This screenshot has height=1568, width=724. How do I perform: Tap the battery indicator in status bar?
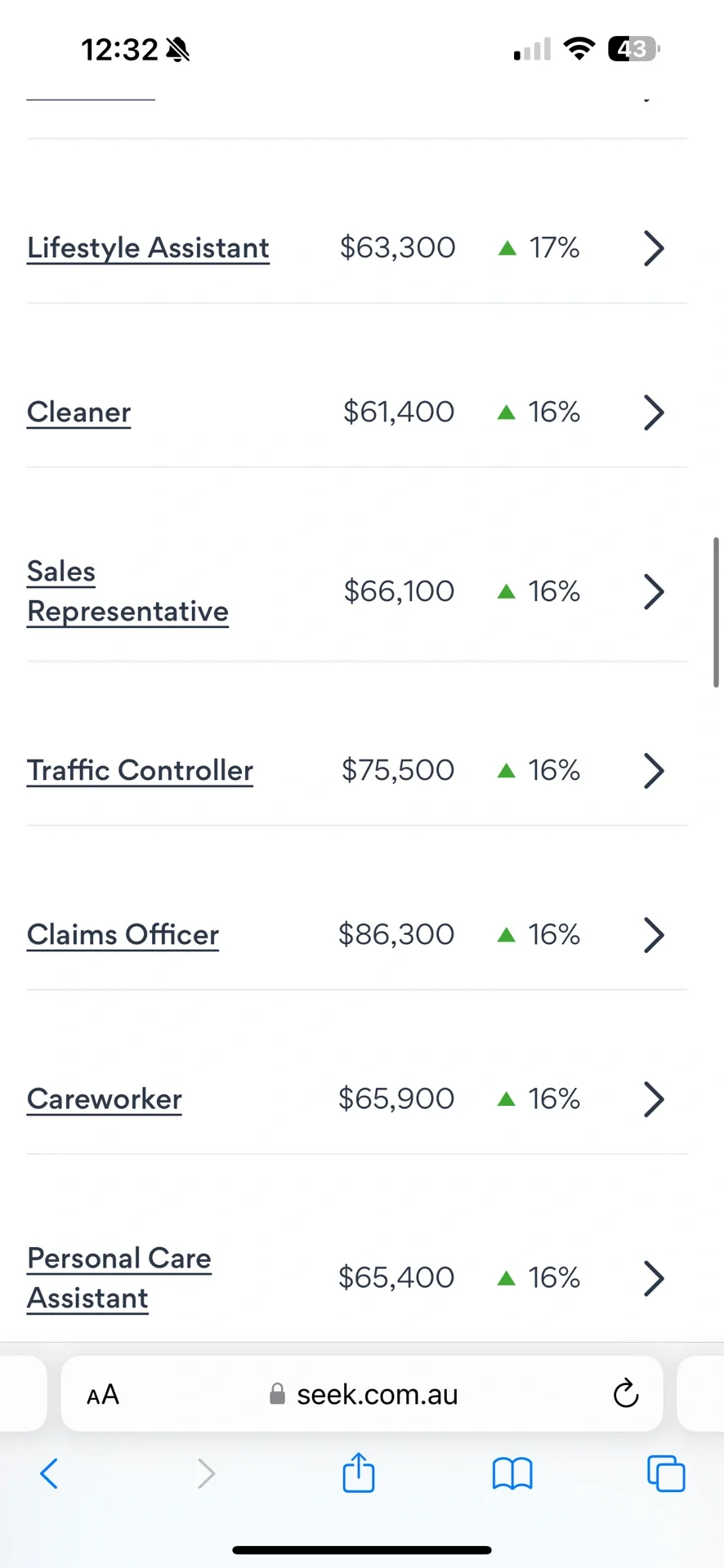click(x=634, y=49)
